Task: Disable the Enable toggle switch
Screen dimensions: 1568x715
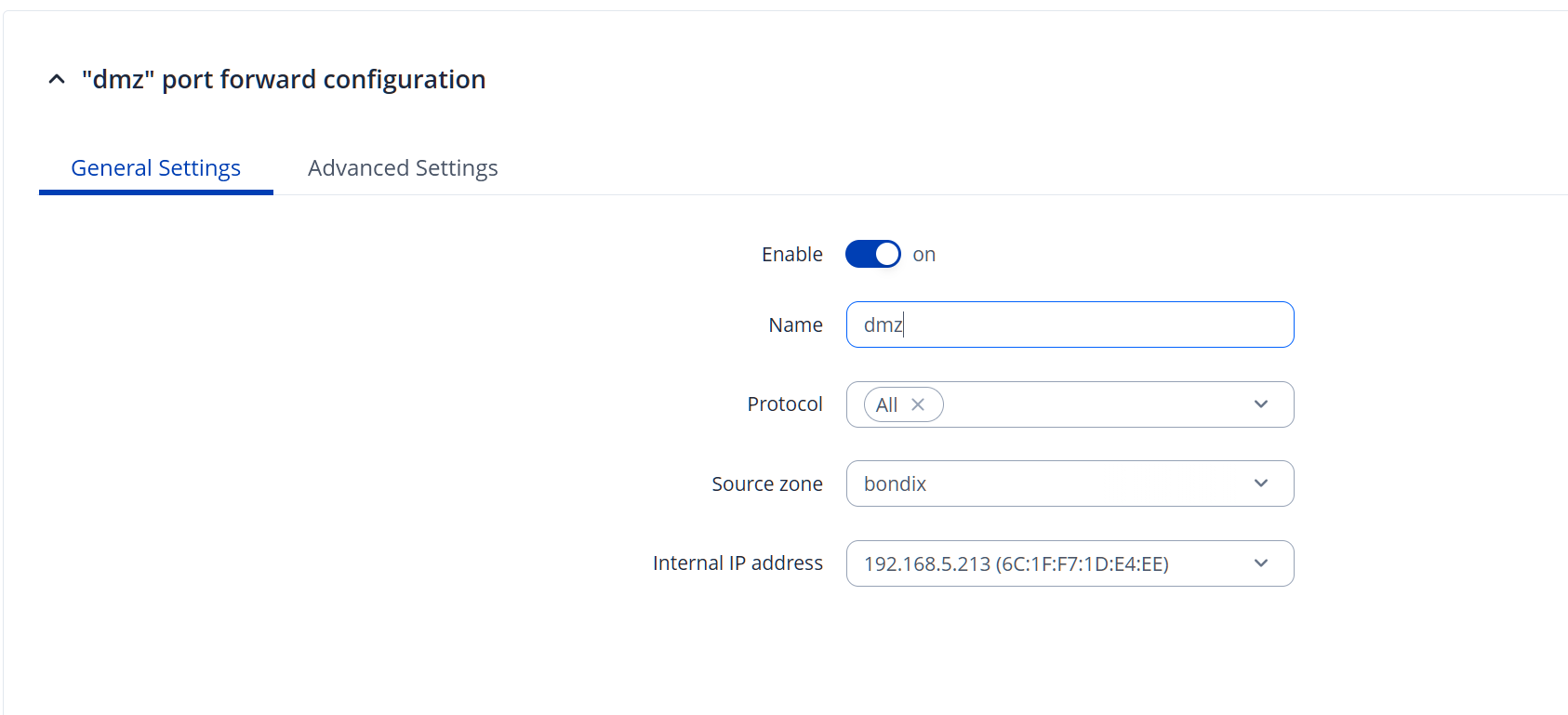Action: (x=872, y=254)
